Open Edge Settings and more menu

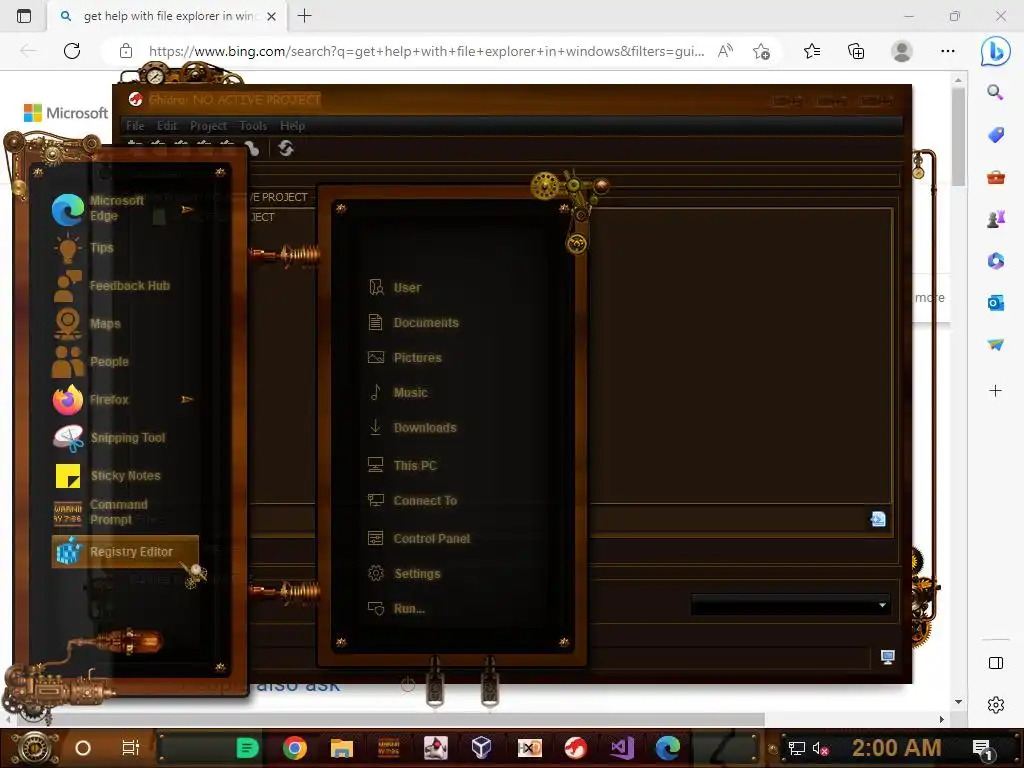click(948, 51)
